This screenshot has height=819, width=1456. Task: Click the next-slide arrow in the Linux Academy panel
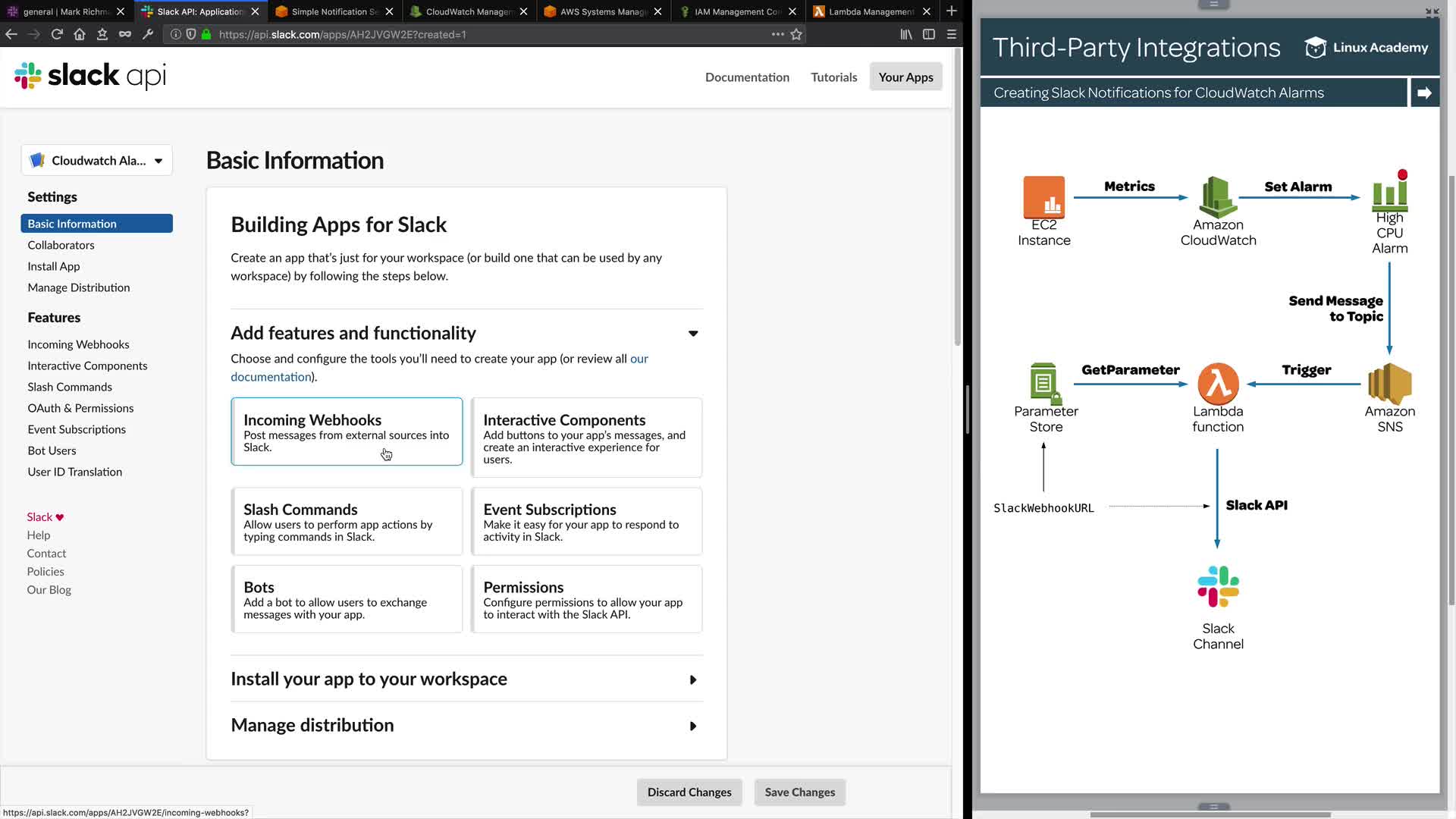point(1424,93)
